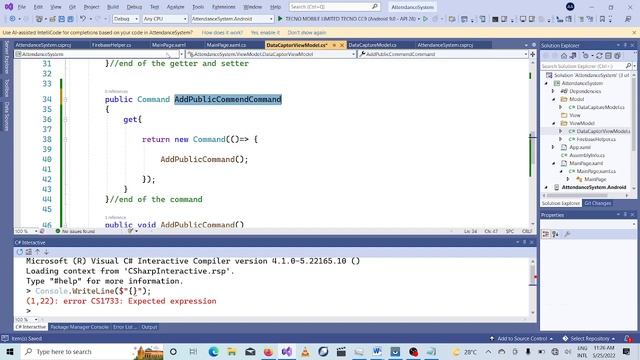Viewport: 640px width, 360px height.
Task: Switch to the DataCaptureModel.cs tab
Action: point(372,45)
